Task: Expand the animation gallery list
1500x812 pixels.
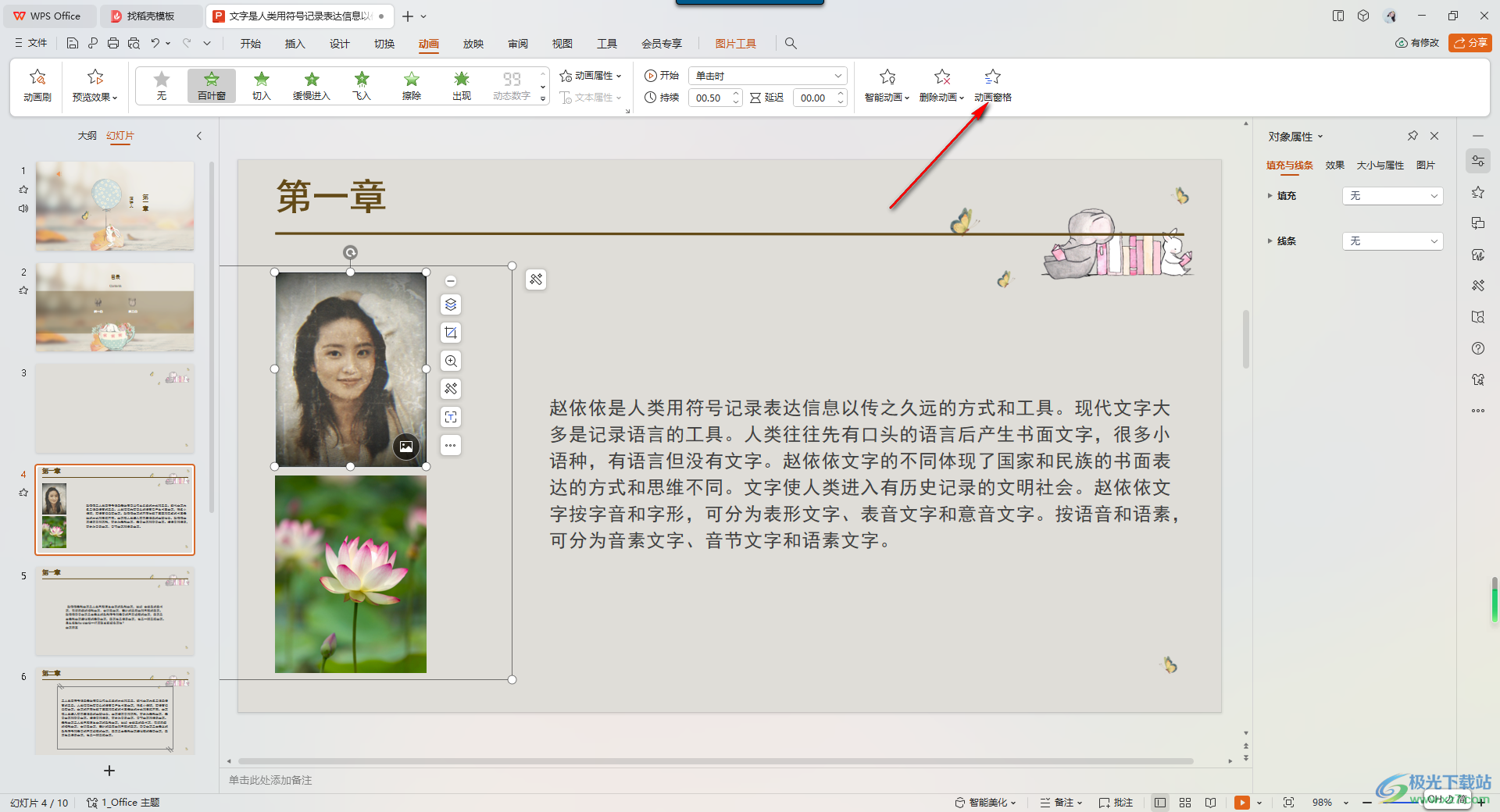Action: click(x=543, y=99)
